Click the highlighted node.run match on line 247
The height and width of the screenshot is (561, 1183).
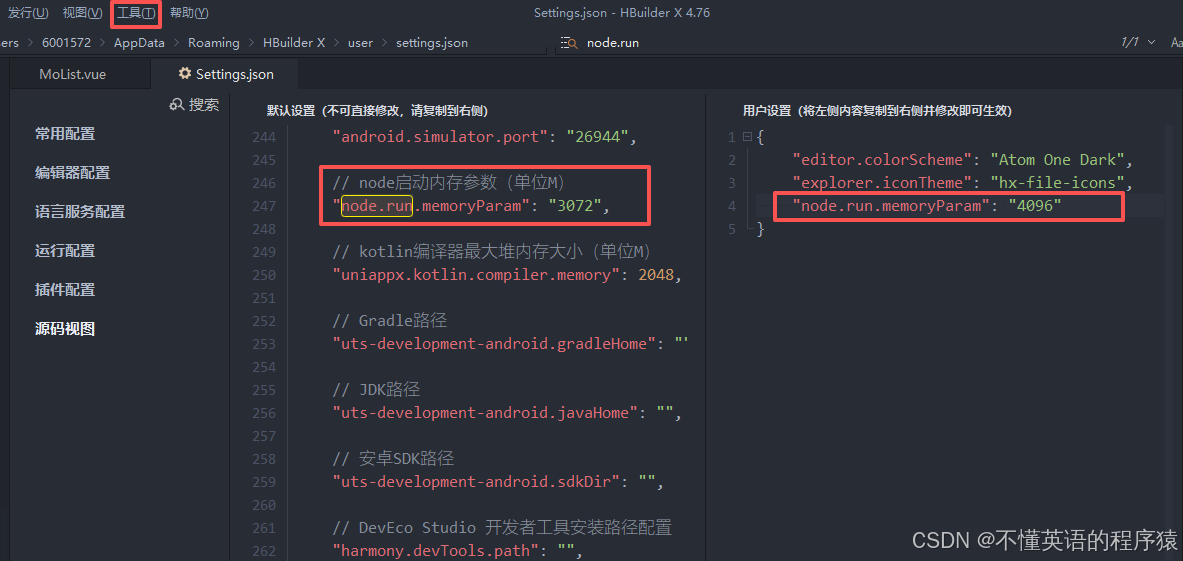[x=376, y=206]
